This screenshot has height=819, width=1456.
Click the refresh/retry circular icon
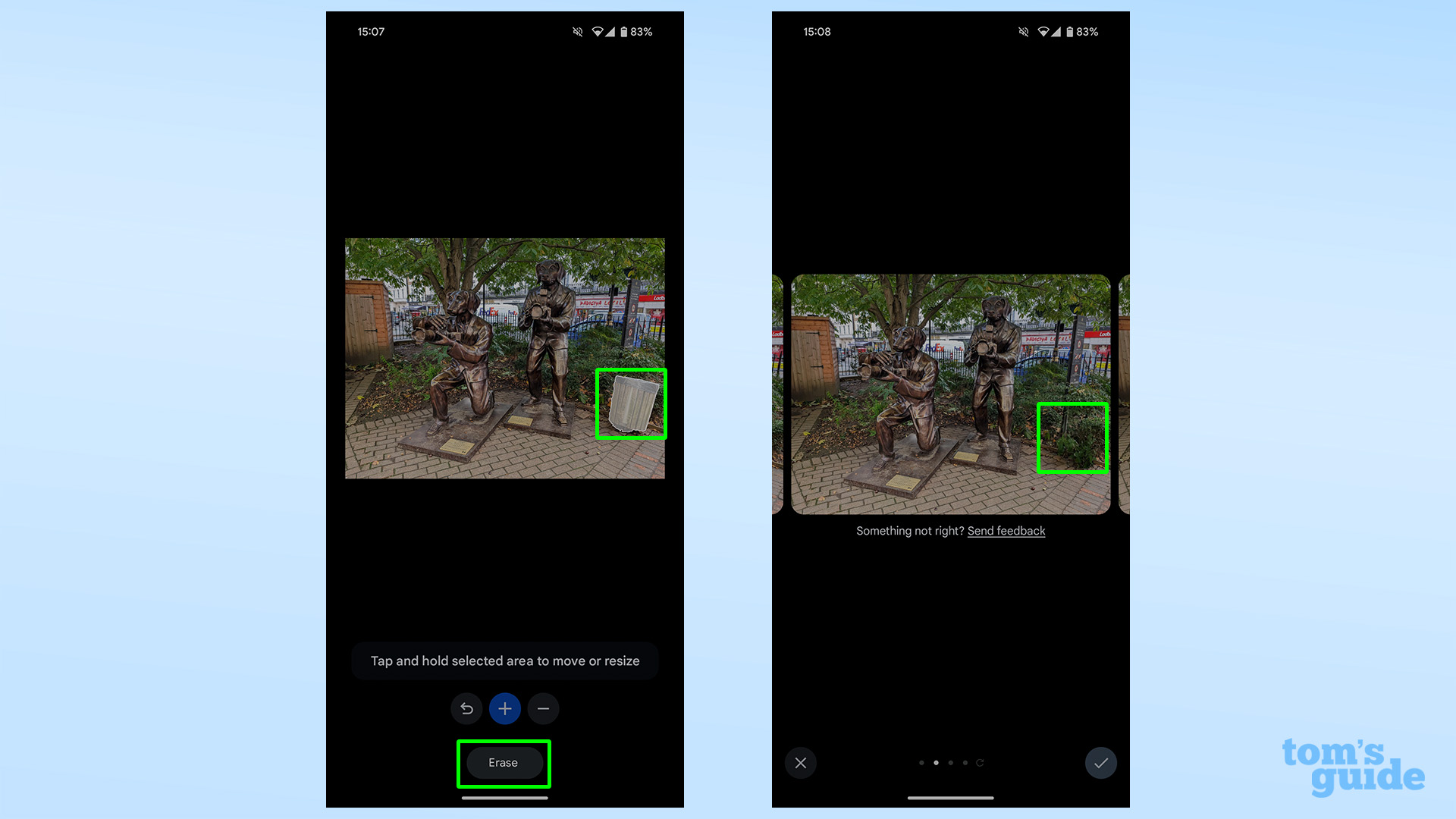pyautogui.click(x=980, y=763)
